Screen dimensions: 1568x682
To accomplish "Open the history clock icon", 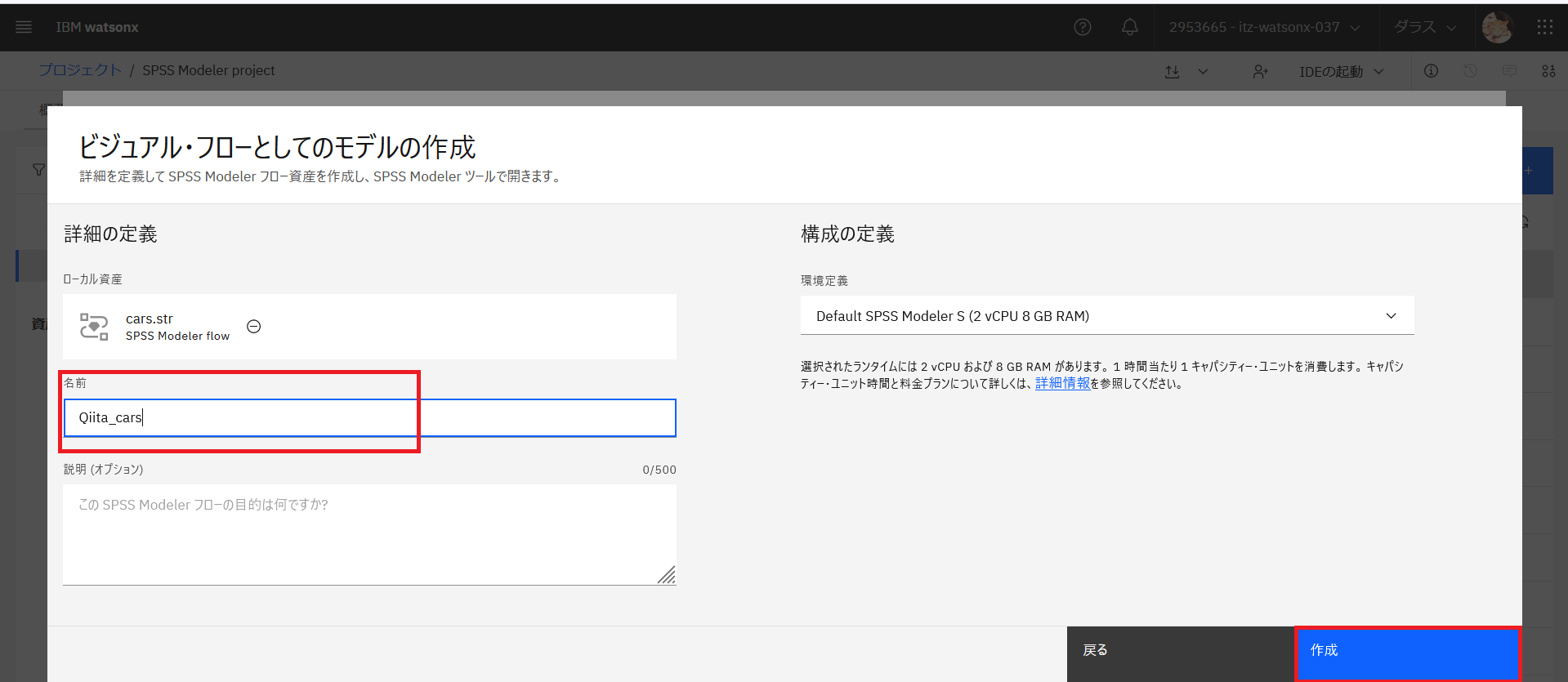I will [1470, 71].
